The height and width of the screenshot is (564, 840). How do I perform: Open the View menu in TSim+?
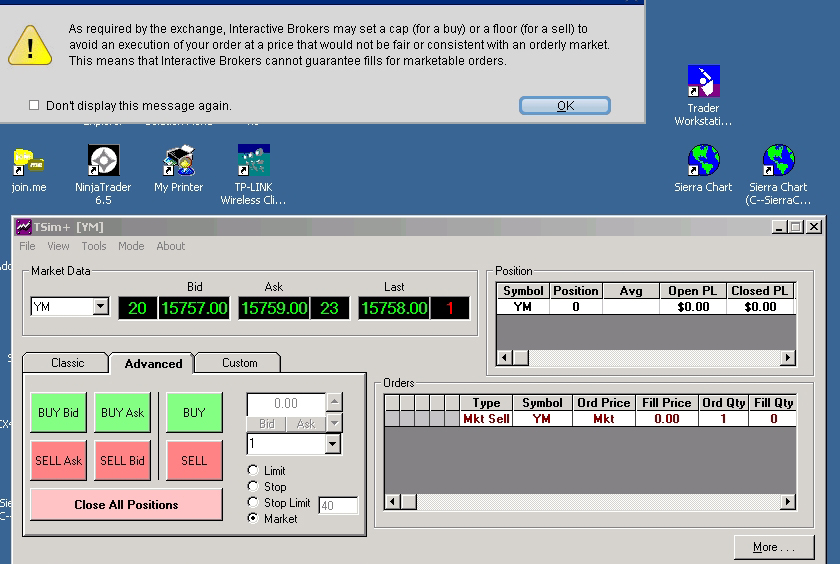coord(58,246)
